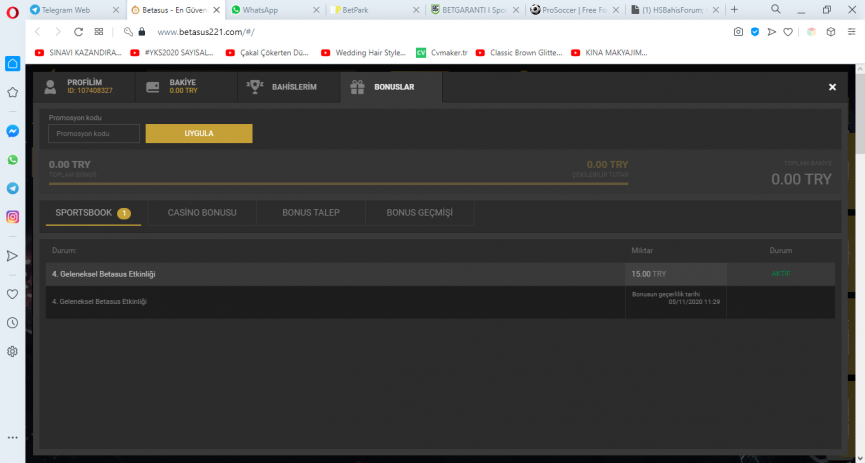Screen dimensions: 865x463
Task: Open Messenger in the Opera sidebar
Action: [x=12, y=131]
